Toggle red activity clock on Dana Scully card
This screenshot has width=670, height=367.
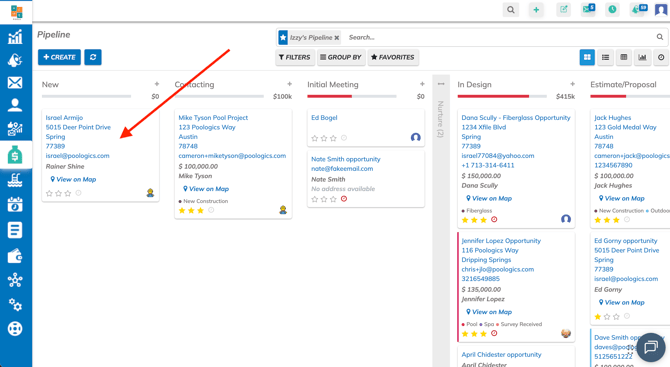tap(494, 219)
